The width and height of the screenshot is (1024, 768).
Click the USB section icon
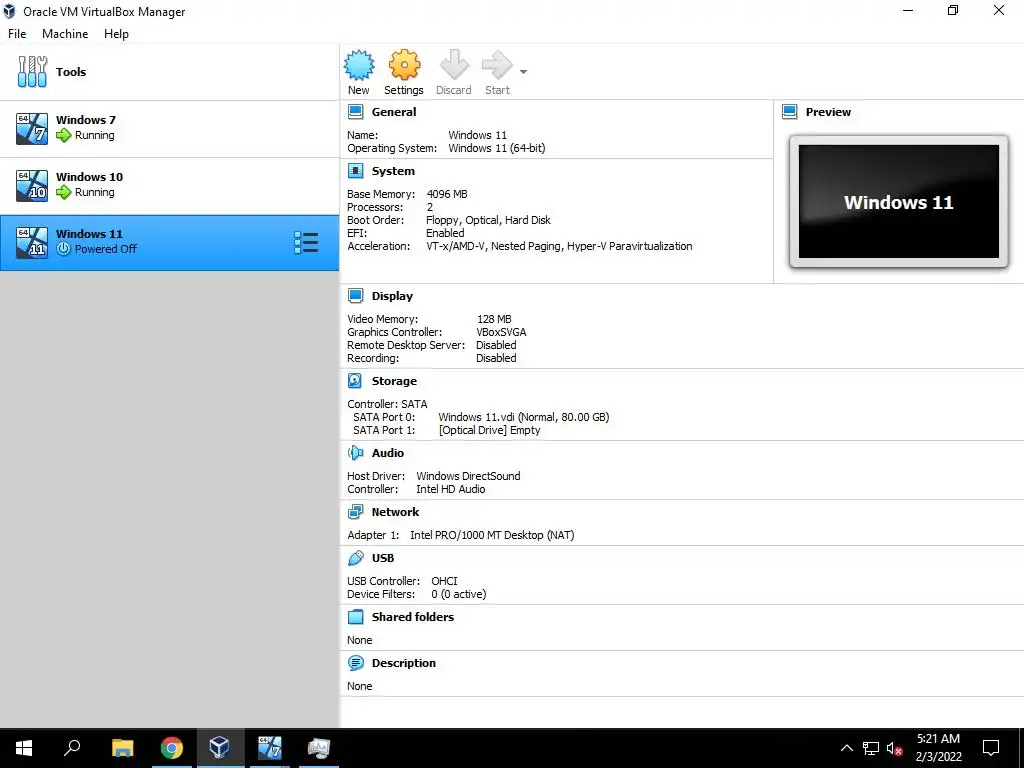click(x=355, y=558)
